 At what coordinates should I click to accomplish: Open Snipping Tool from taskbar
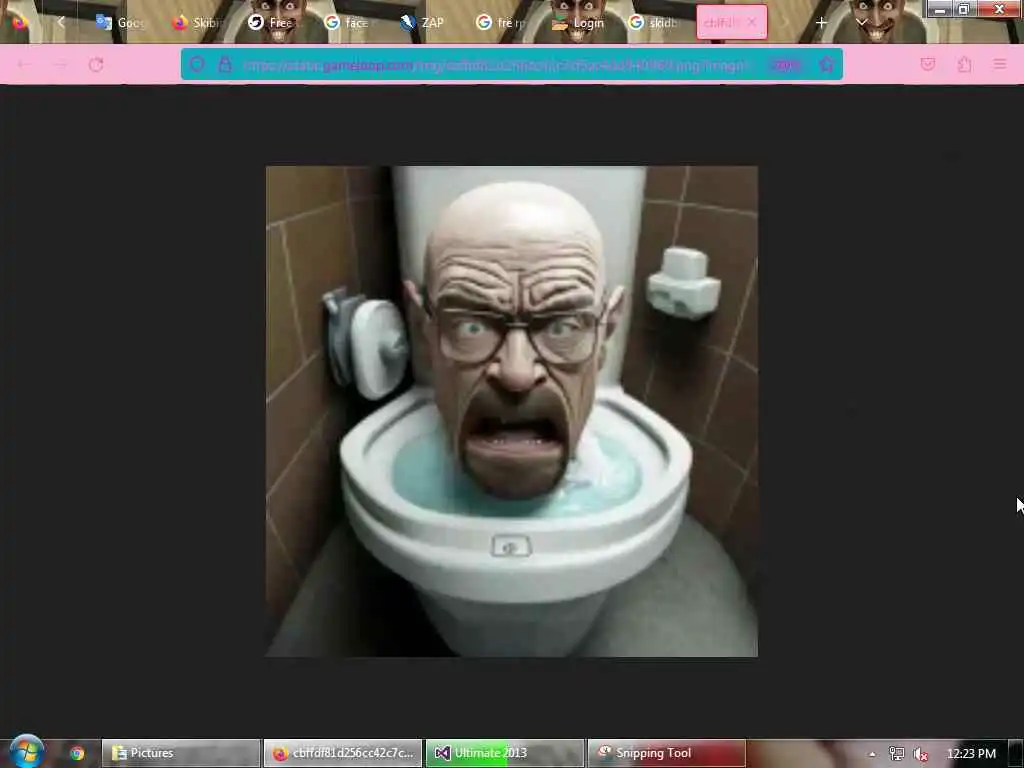click(x=667, y=753)
